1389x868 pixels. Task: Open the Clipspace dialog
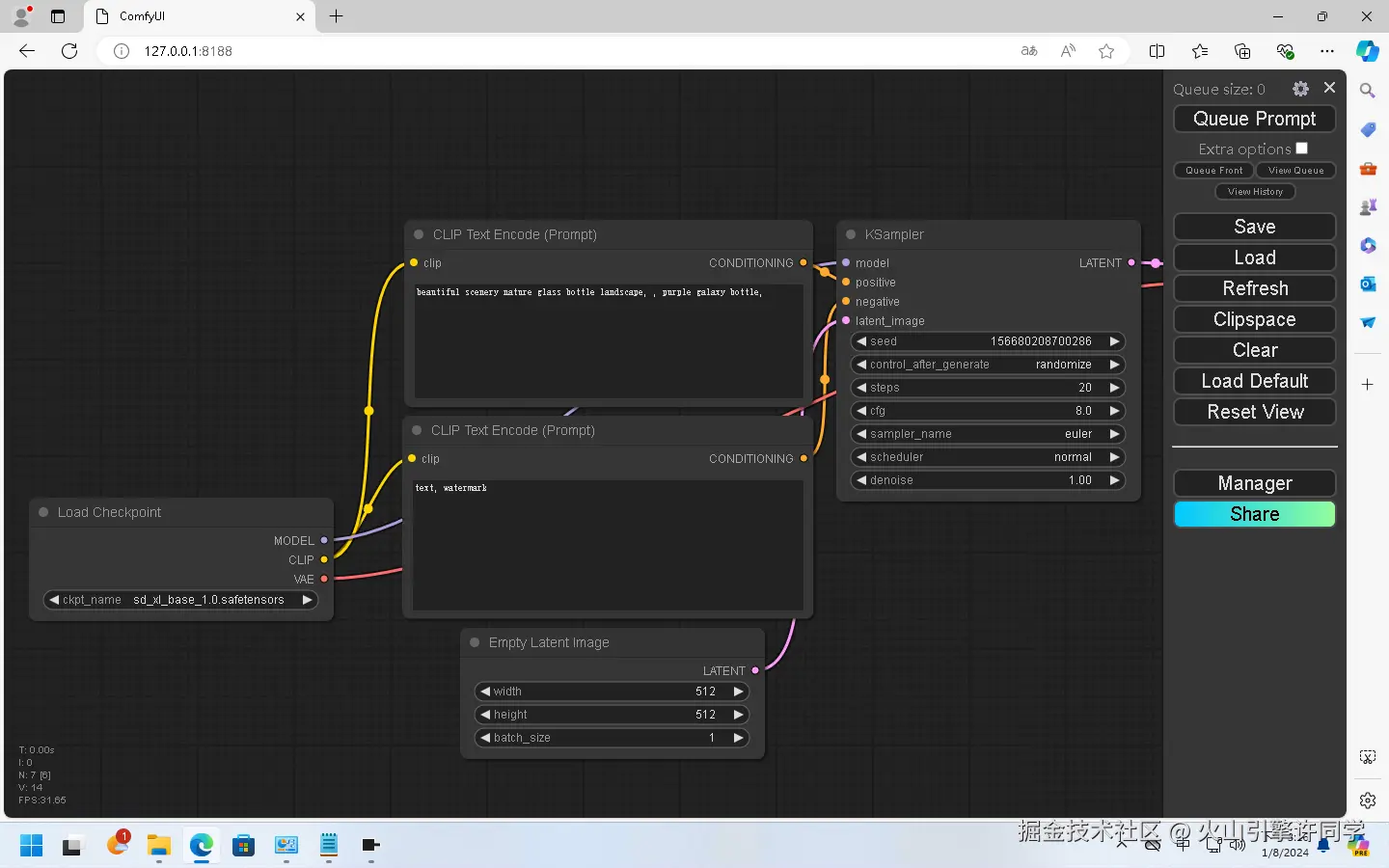pos(1254,319)
